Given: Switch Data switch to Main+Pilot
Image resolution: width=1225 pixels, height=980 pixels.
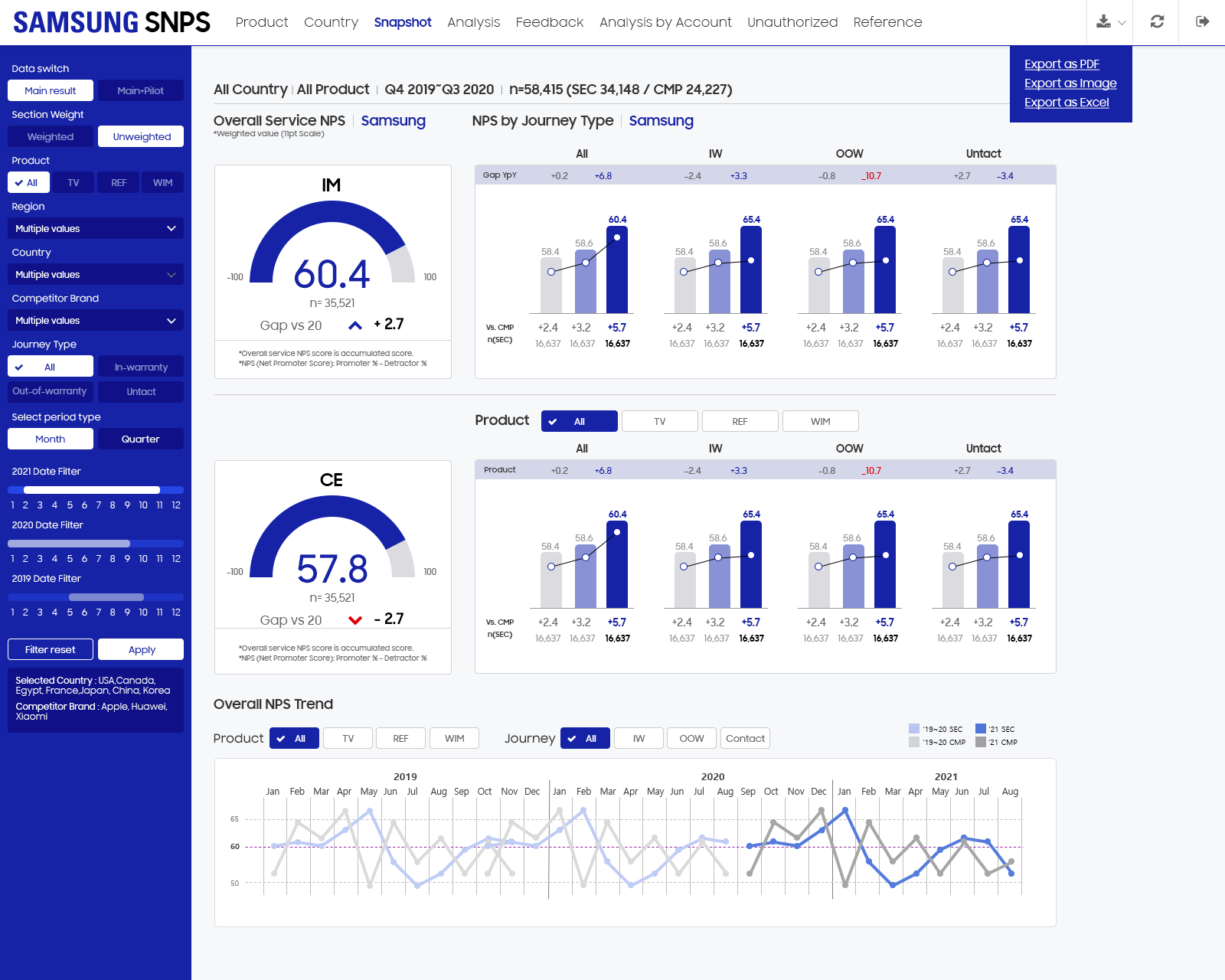Looking at the screenshot, I should tap(141, 90).
